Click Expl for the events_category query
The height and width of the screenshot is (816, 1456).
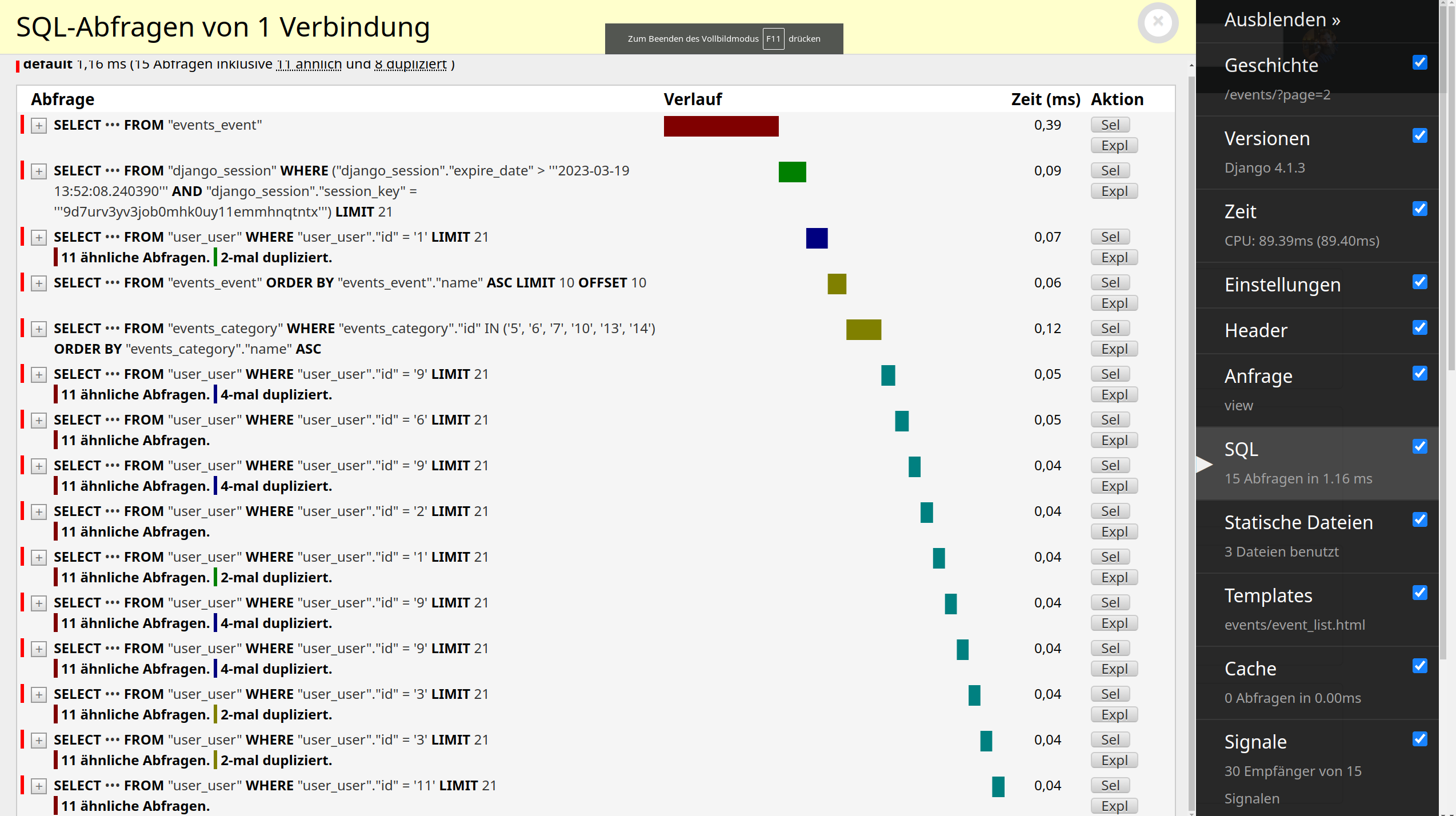coord(1114,349)
